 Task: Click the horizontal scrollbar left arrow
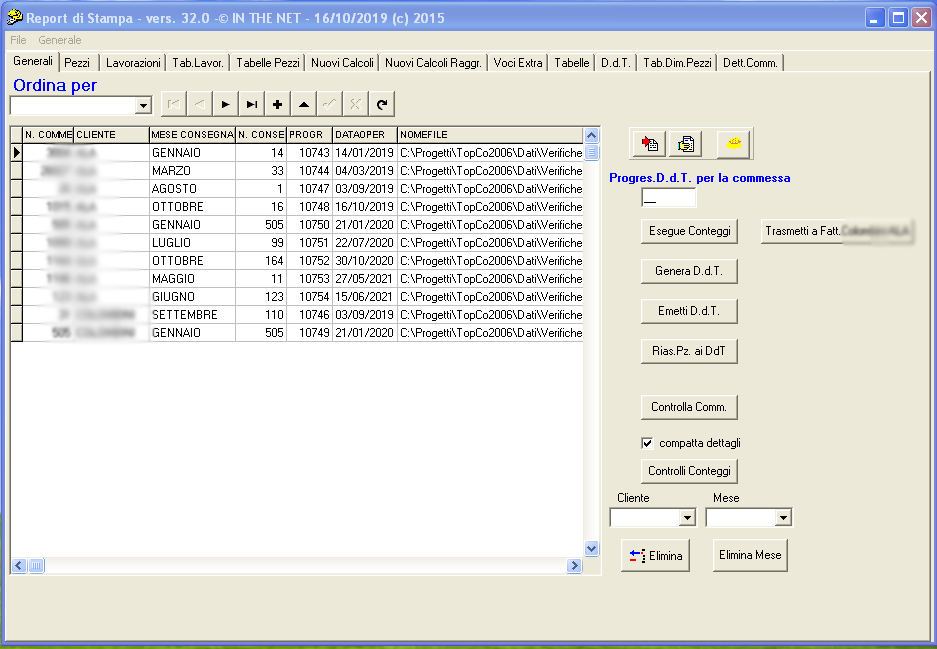click(x=19, y=565)
